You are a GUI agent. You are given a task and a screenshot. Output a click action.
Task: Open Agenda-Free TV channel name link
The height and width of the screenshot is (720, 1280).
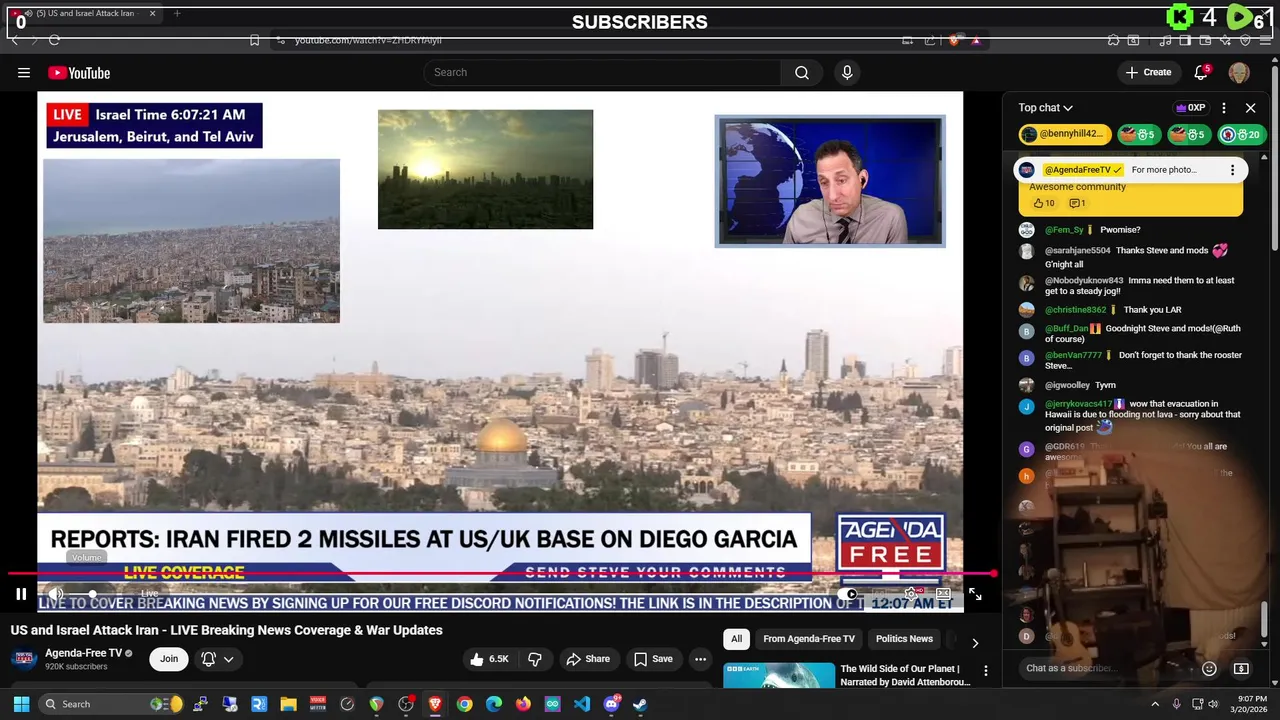[x=83, y=653]
